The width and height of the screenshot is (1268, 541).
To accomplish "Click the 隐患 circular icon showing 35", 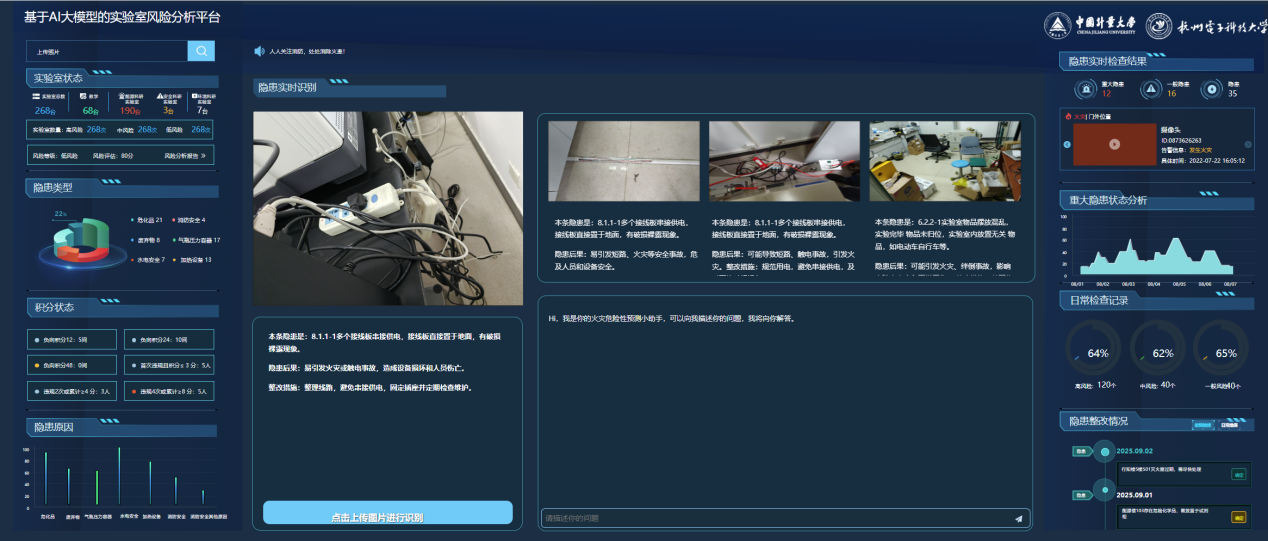I will [1212, 89].
